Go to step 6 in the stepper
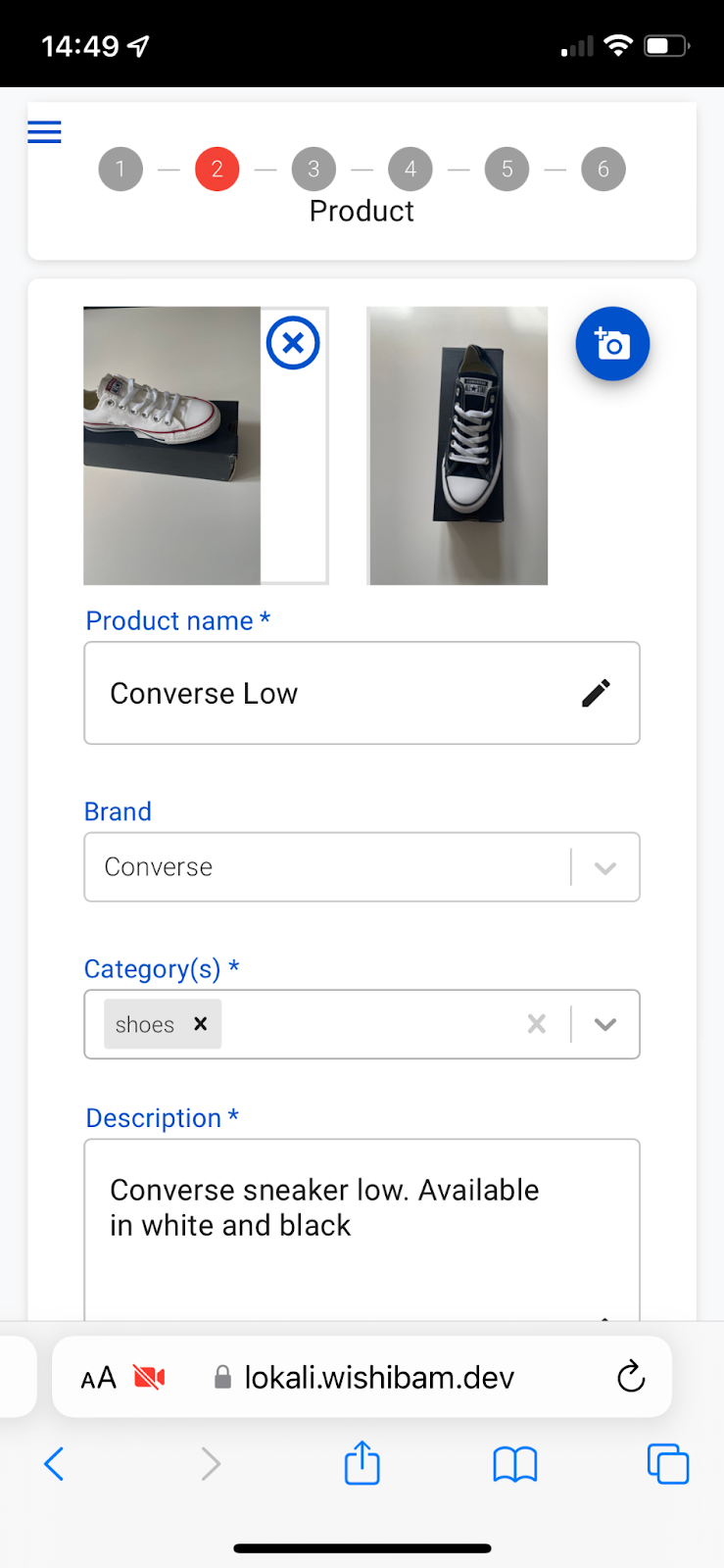724x1568 pixels. (x=603, y=169)
